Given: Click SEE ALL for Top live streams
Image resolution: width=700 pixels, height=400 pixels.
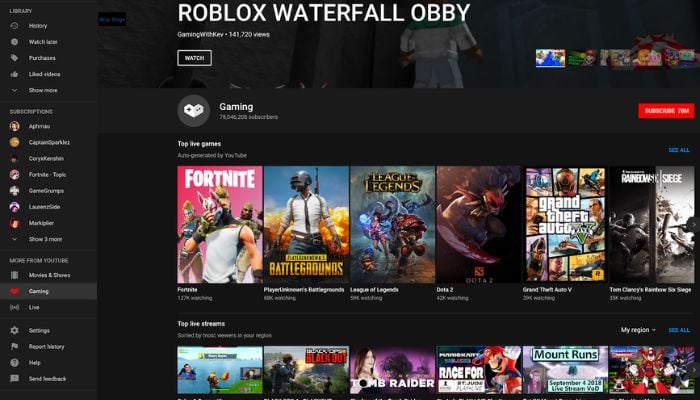Looking at the screenshot, I should click(679, 330).
